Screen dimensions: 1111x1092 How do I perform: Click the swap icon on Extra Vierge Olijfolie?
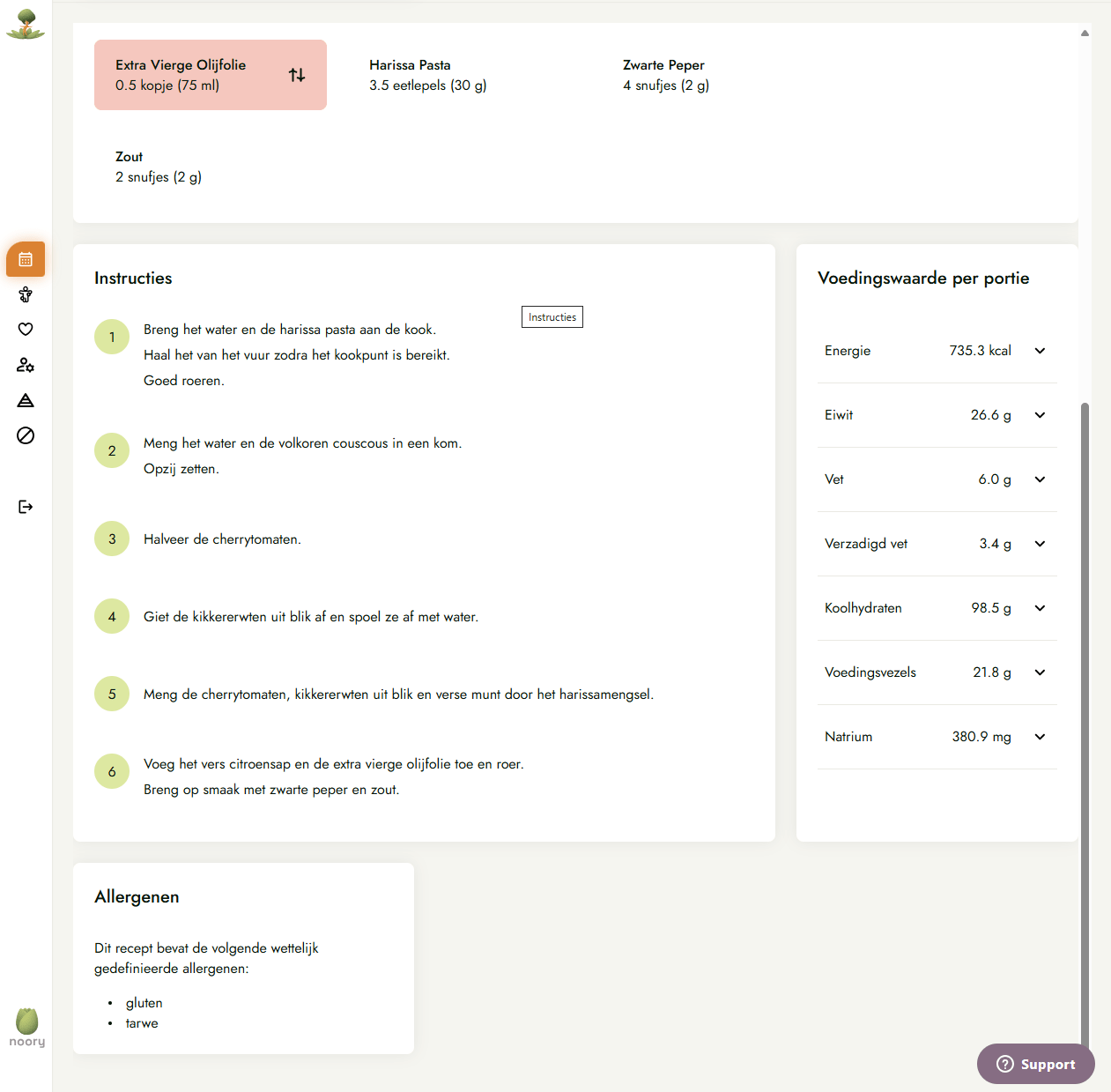coord(297,75)
